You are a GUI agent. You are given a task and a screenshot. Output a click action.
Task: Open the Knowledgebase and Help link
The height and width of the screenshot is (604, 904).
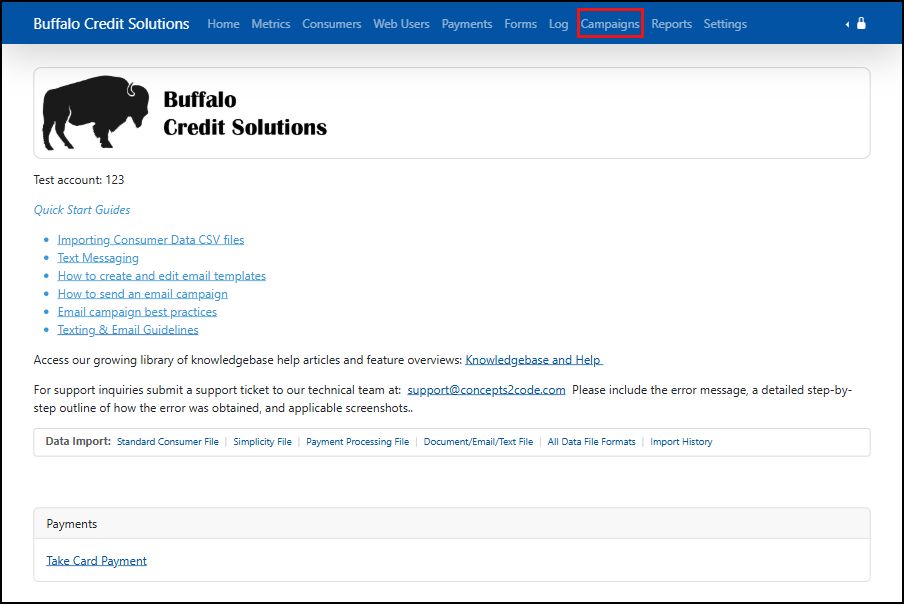click(x=533, y=360)
